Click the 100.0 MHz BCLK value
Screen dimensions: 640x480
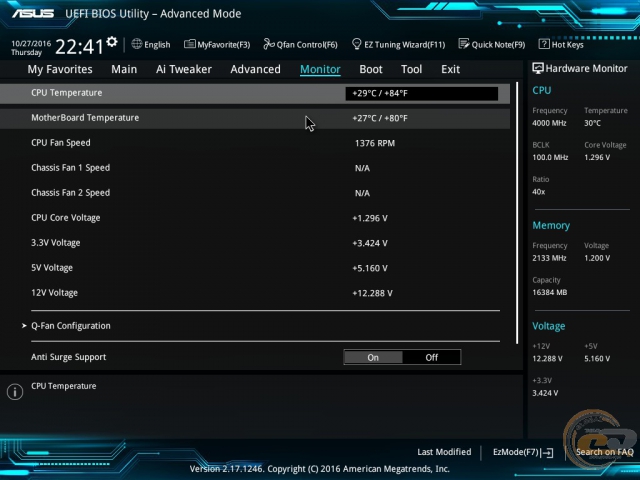click(550, 158)
